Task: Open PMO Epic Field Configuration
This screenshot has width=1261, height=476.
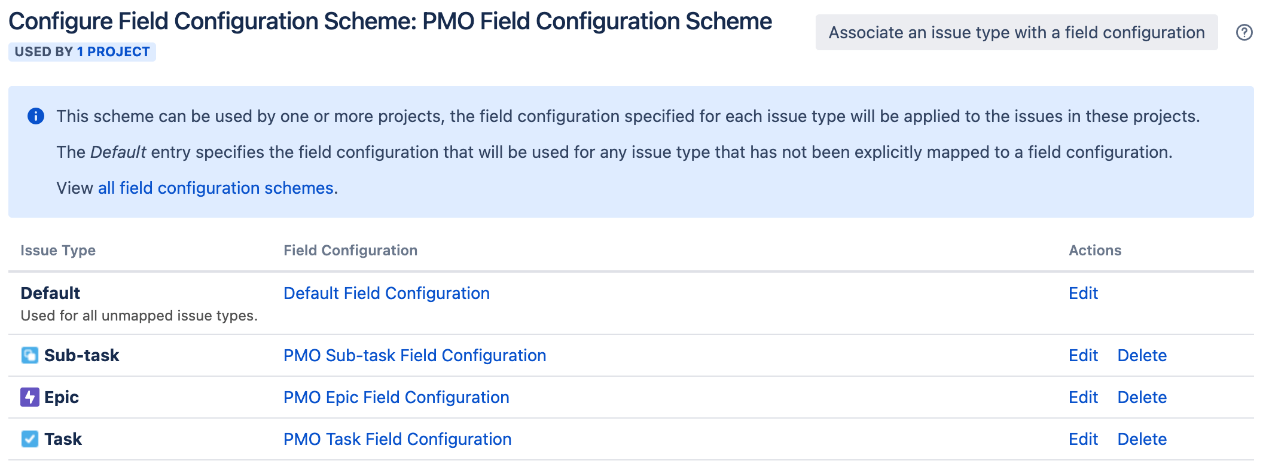Action: [x=397, y=397]
